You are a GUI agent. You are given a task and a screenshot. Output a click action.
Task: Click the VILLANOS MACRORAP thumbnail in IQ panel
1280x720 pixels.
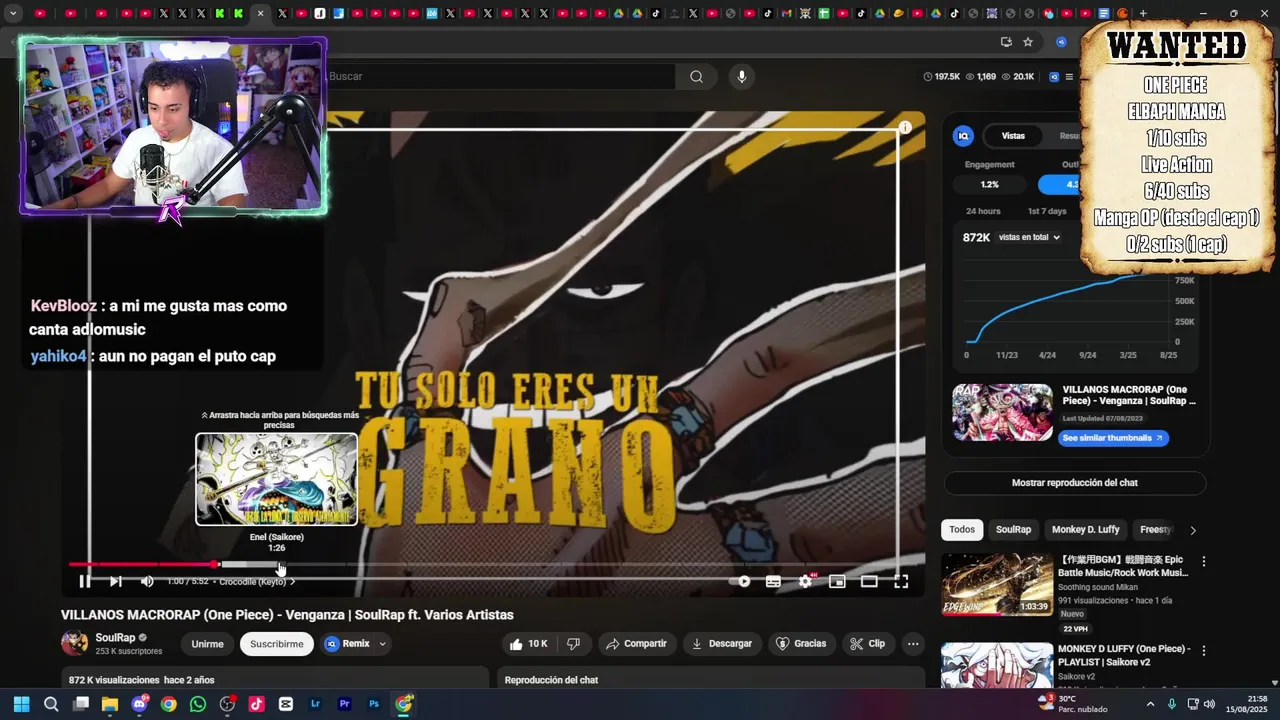(x=1002, y=412)
